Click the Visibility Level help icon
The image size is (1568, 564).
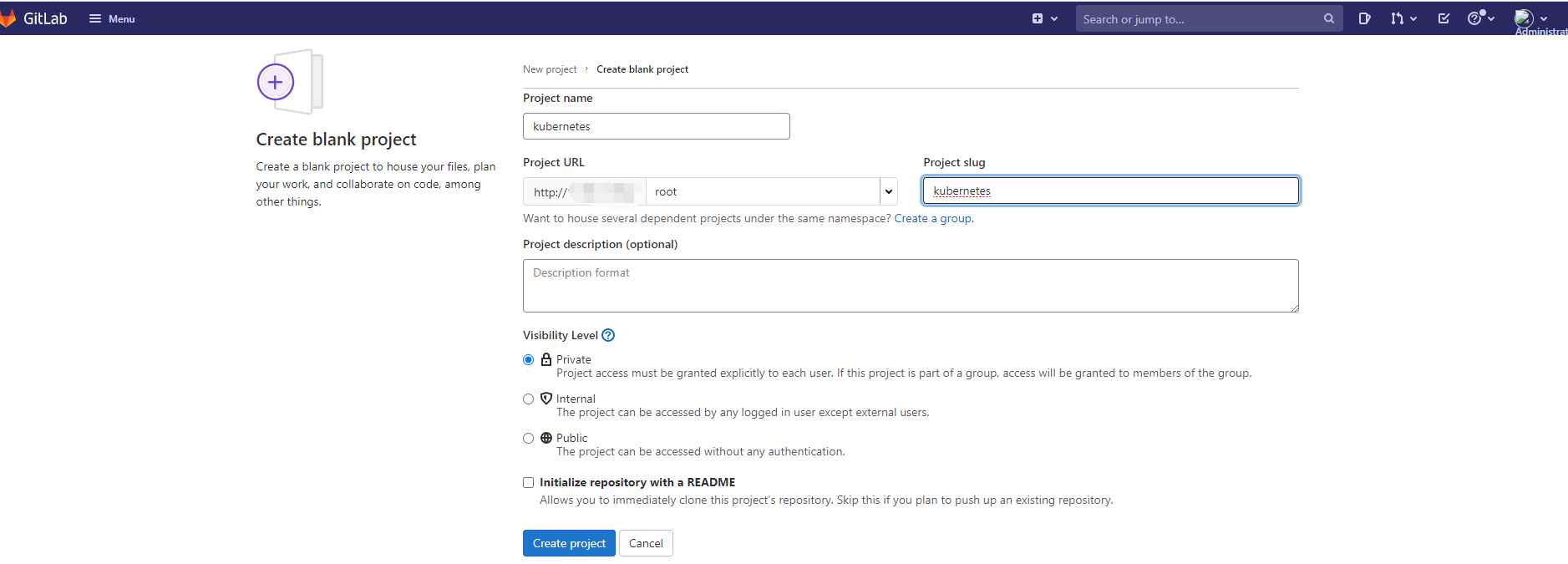click(x=608, y=335)
